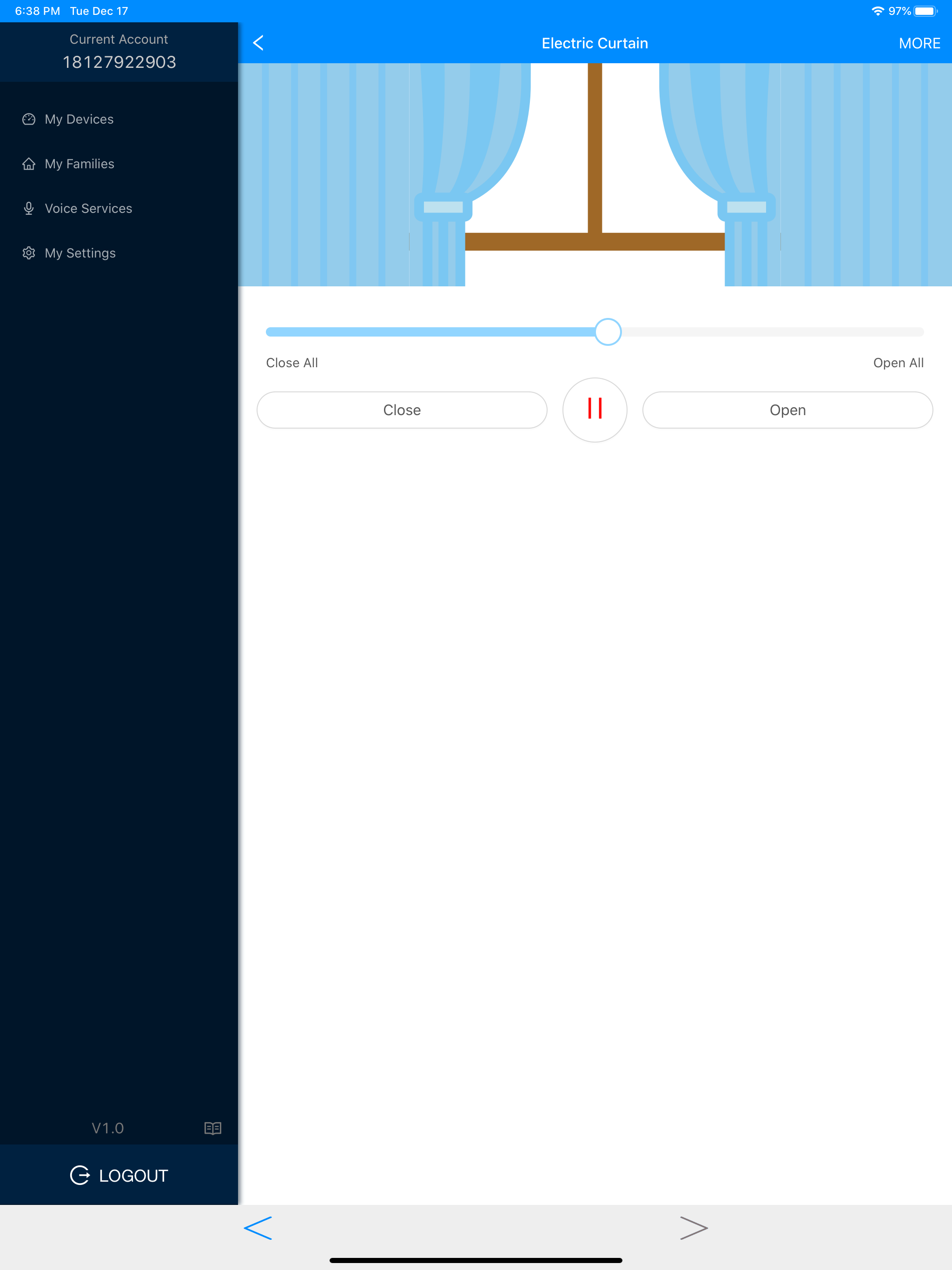This screenshot has width=952, height=1270.
Task: Open My Families in sidebar
Action: [x=119, y=164]
